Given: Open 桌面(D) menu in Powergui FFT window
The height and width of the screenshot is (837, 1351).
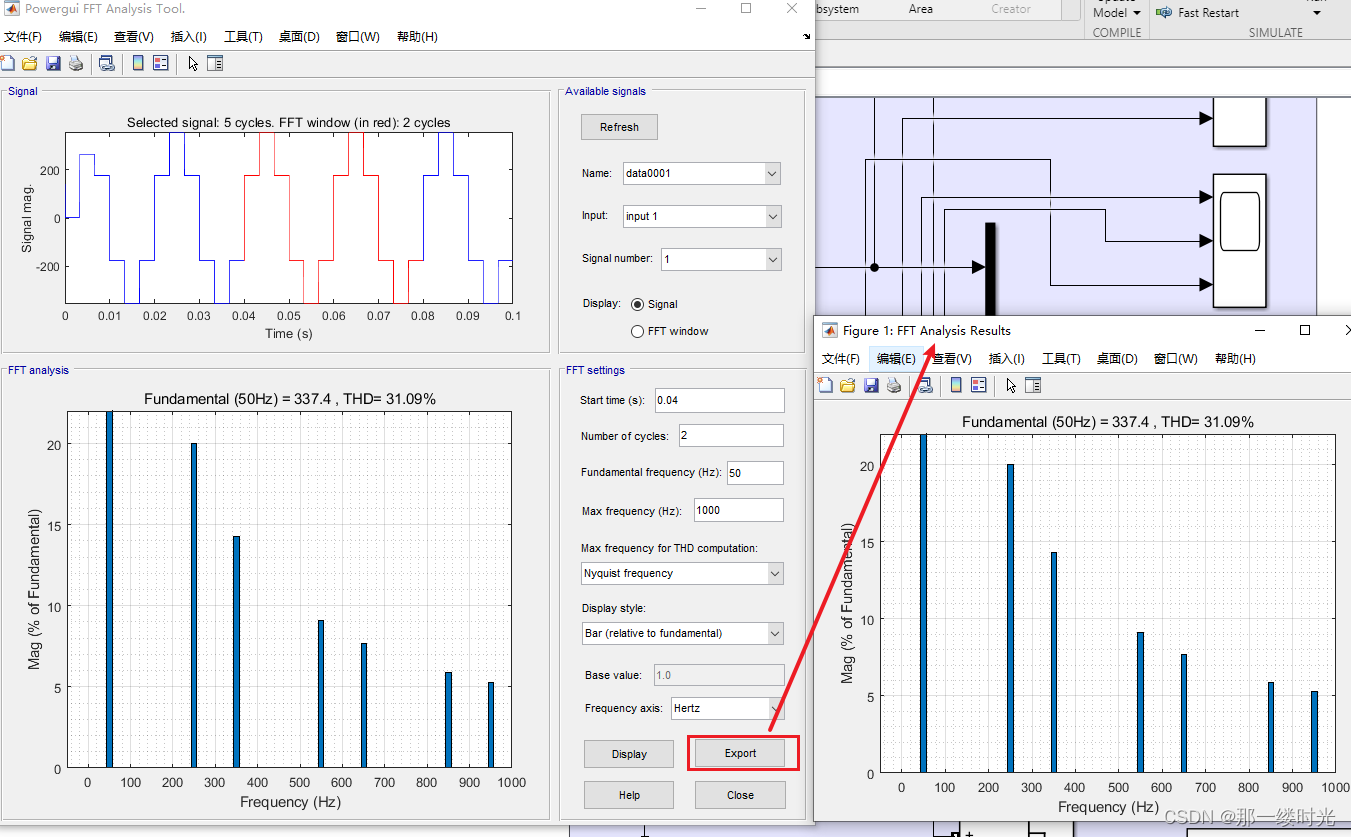Looking at the screenshot, I should (299, 37).
